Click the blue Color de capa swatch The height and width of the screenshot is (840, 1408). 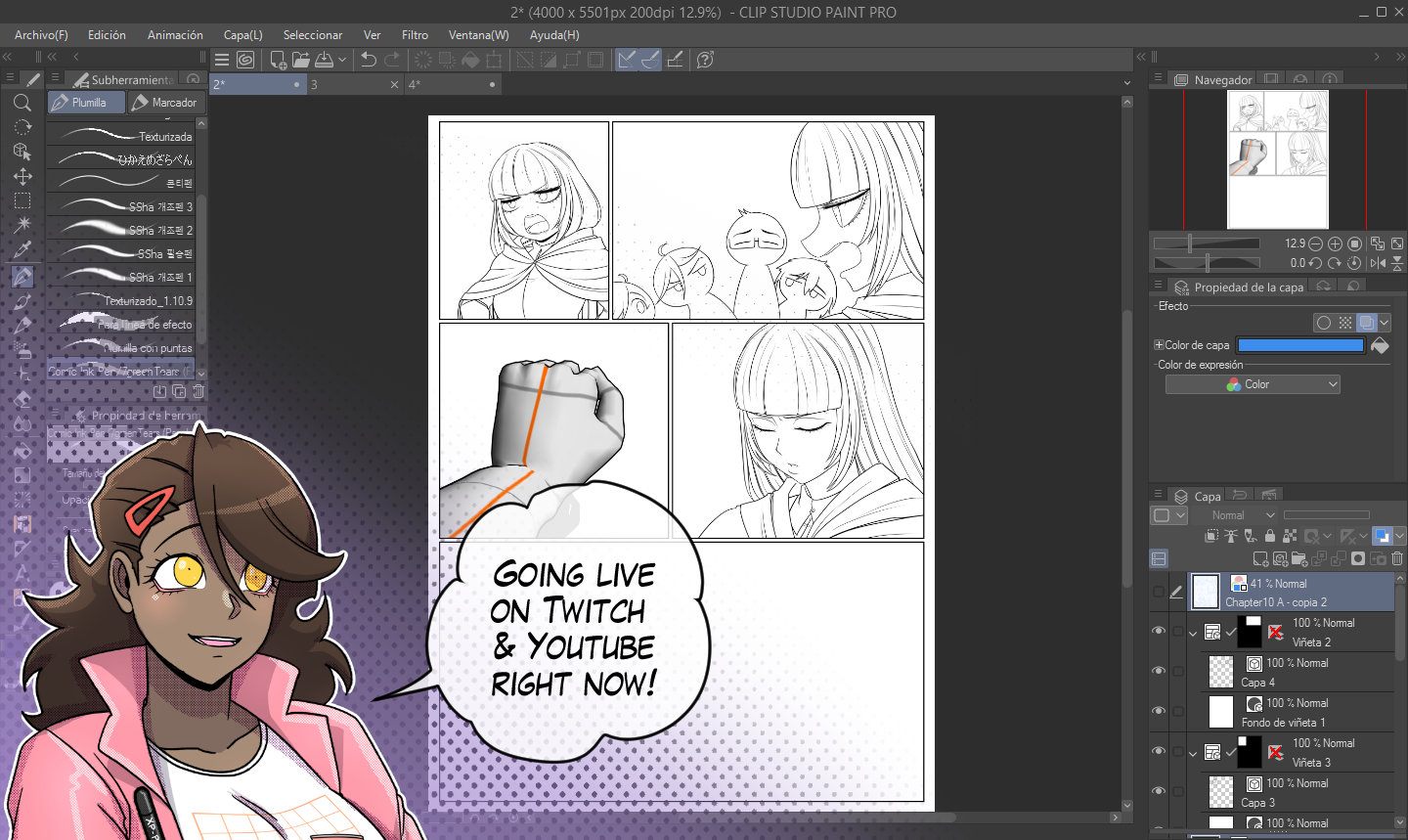pyautogui.click(x=1299, y=345)
